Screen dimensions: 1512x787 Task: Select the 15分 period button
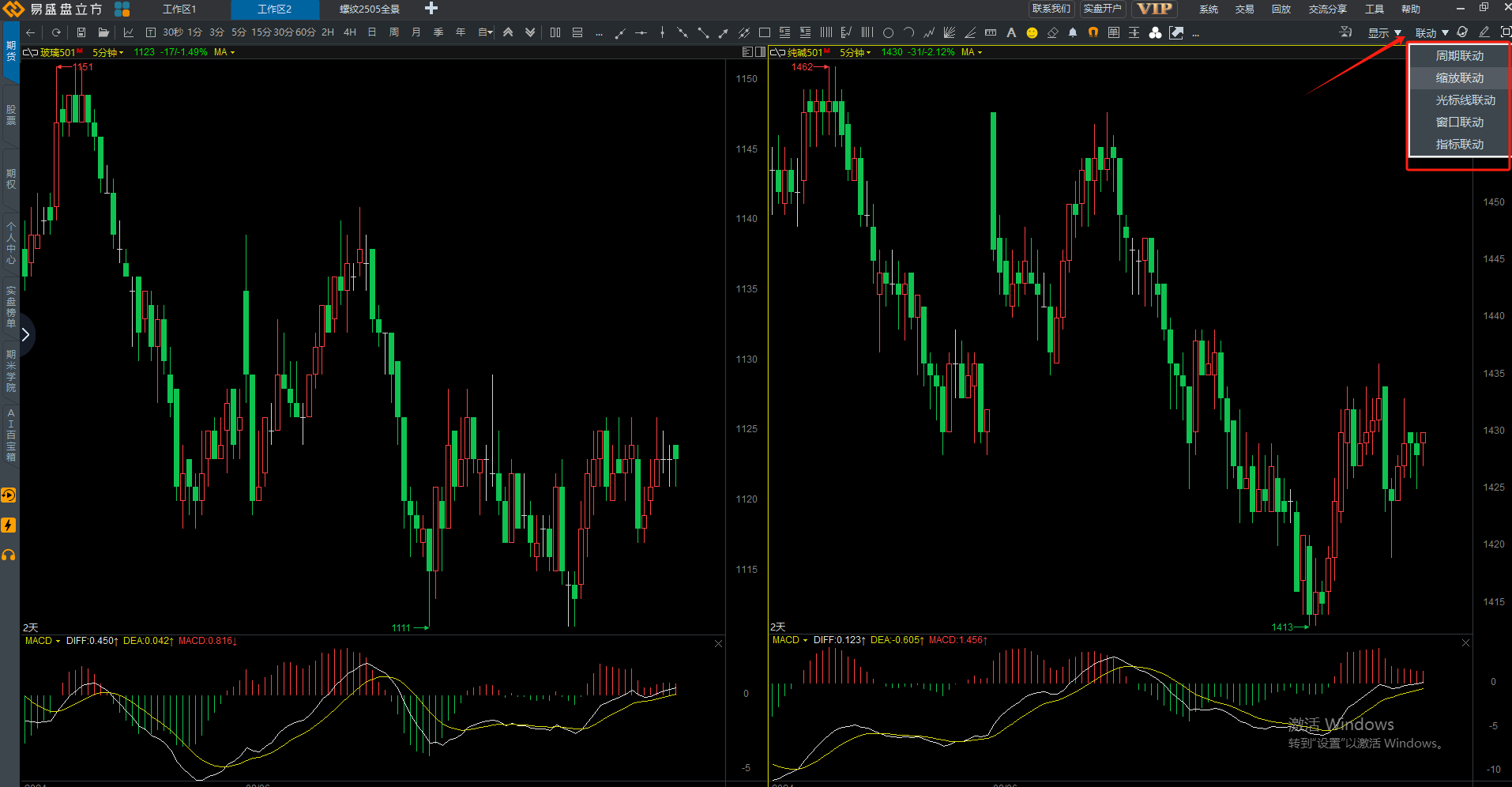261,32
